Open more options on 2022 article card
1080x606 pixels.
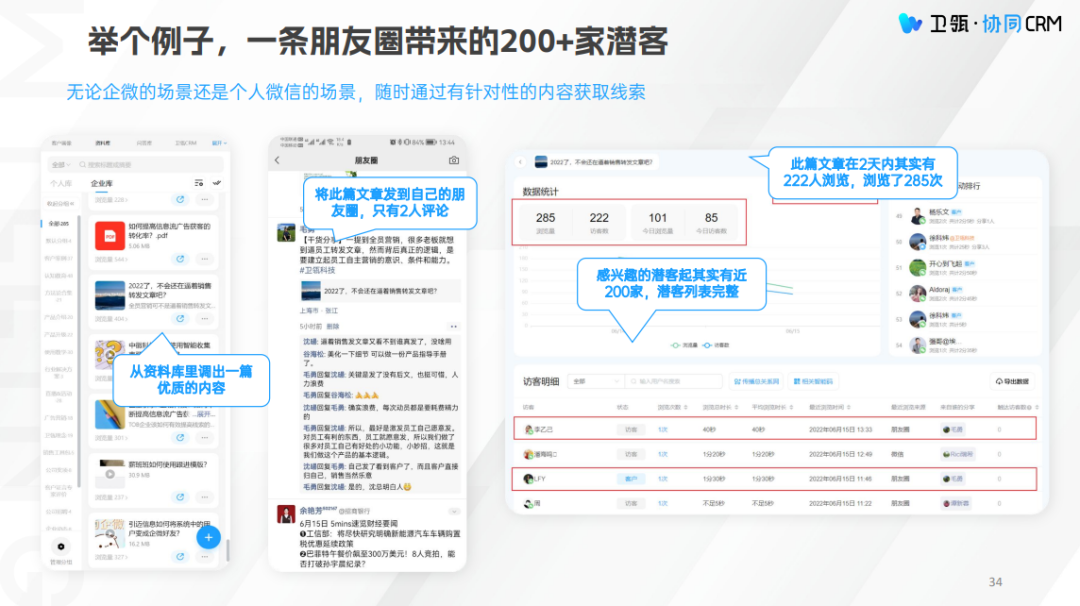tap(205, 318)
